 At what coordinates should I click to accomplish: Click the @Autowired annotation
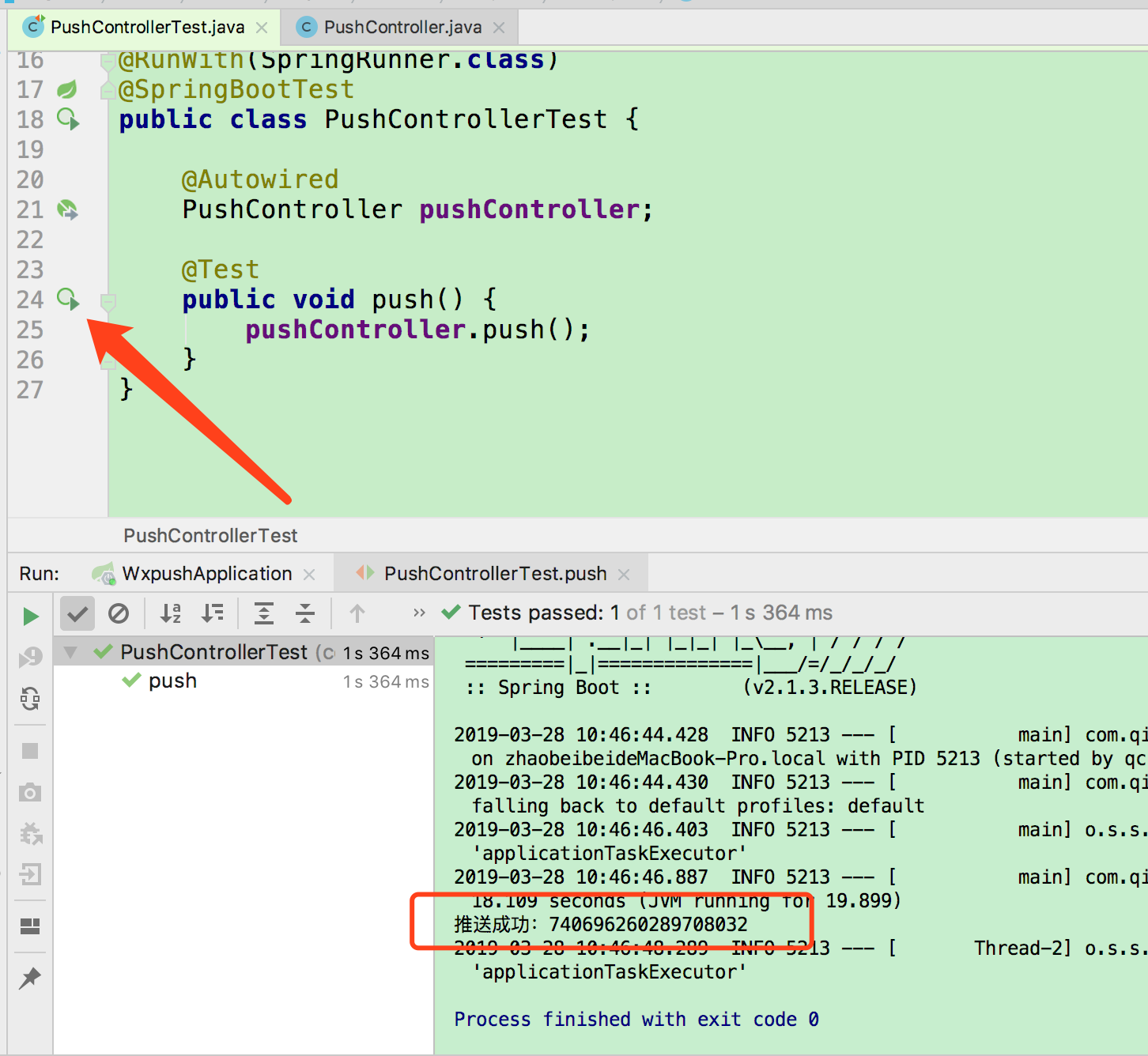coord(260,179)
